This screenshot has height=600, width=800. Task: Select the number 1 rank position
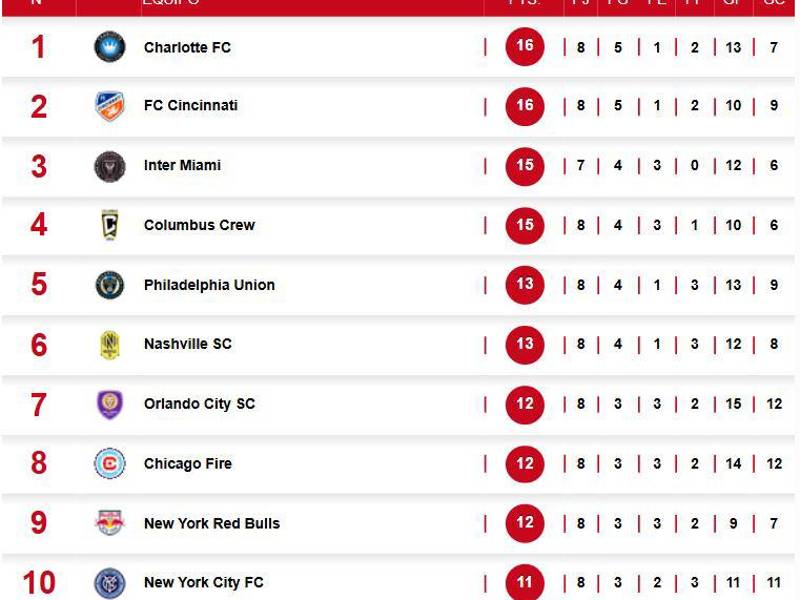click(38, 47)
